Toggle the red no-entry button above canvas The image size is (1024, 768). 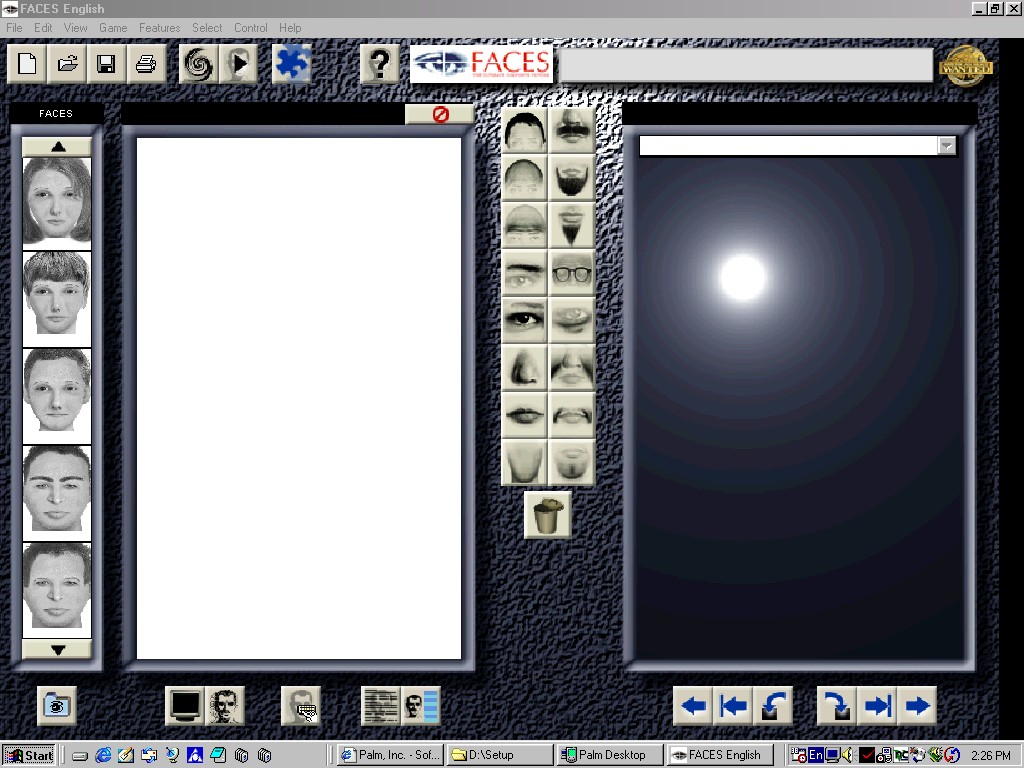coord(440,115)
